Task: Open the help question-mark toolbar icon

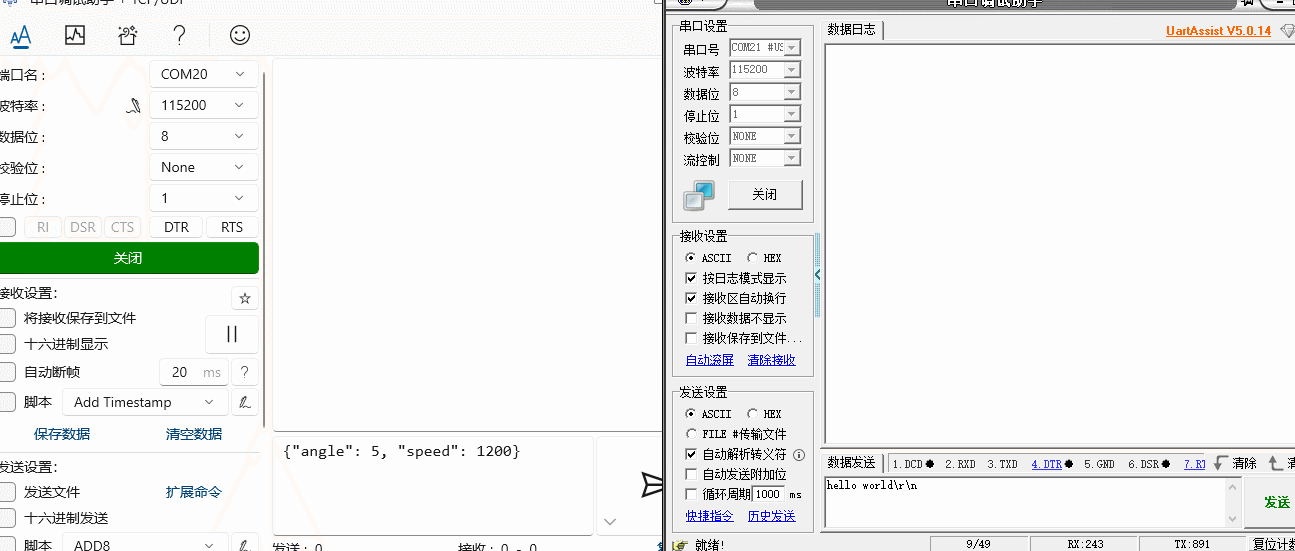Action: (x=180, y=36)
